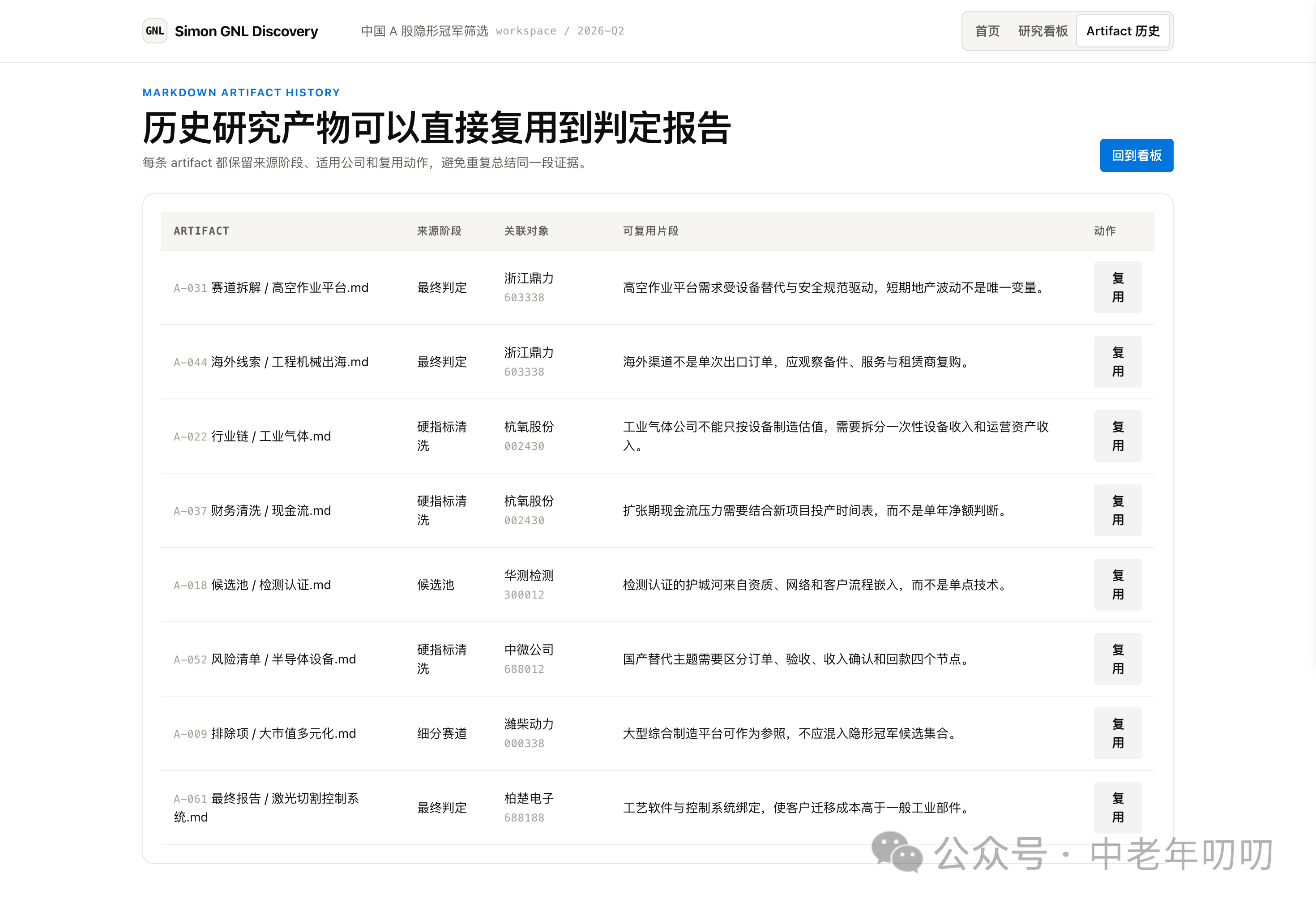Select artifact 最终报告 / 激光切割控制系统.md
The height and width of the screenshot is (907, 1316).
pos(266,808)
